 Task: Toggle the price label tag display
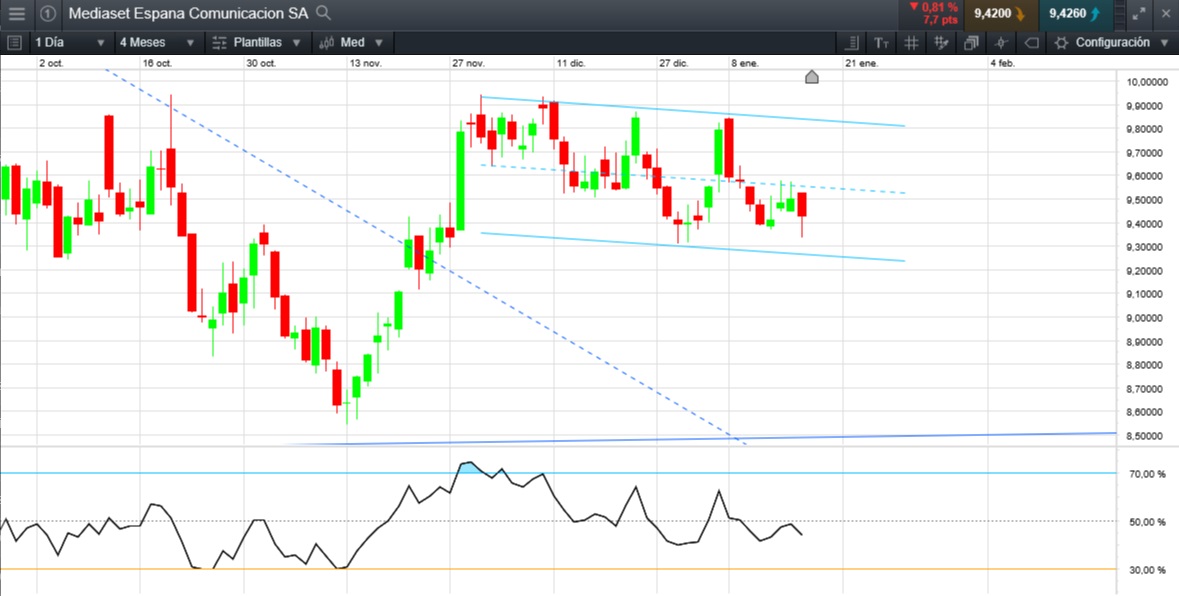pyautogui.click(x=1032, y=43)
